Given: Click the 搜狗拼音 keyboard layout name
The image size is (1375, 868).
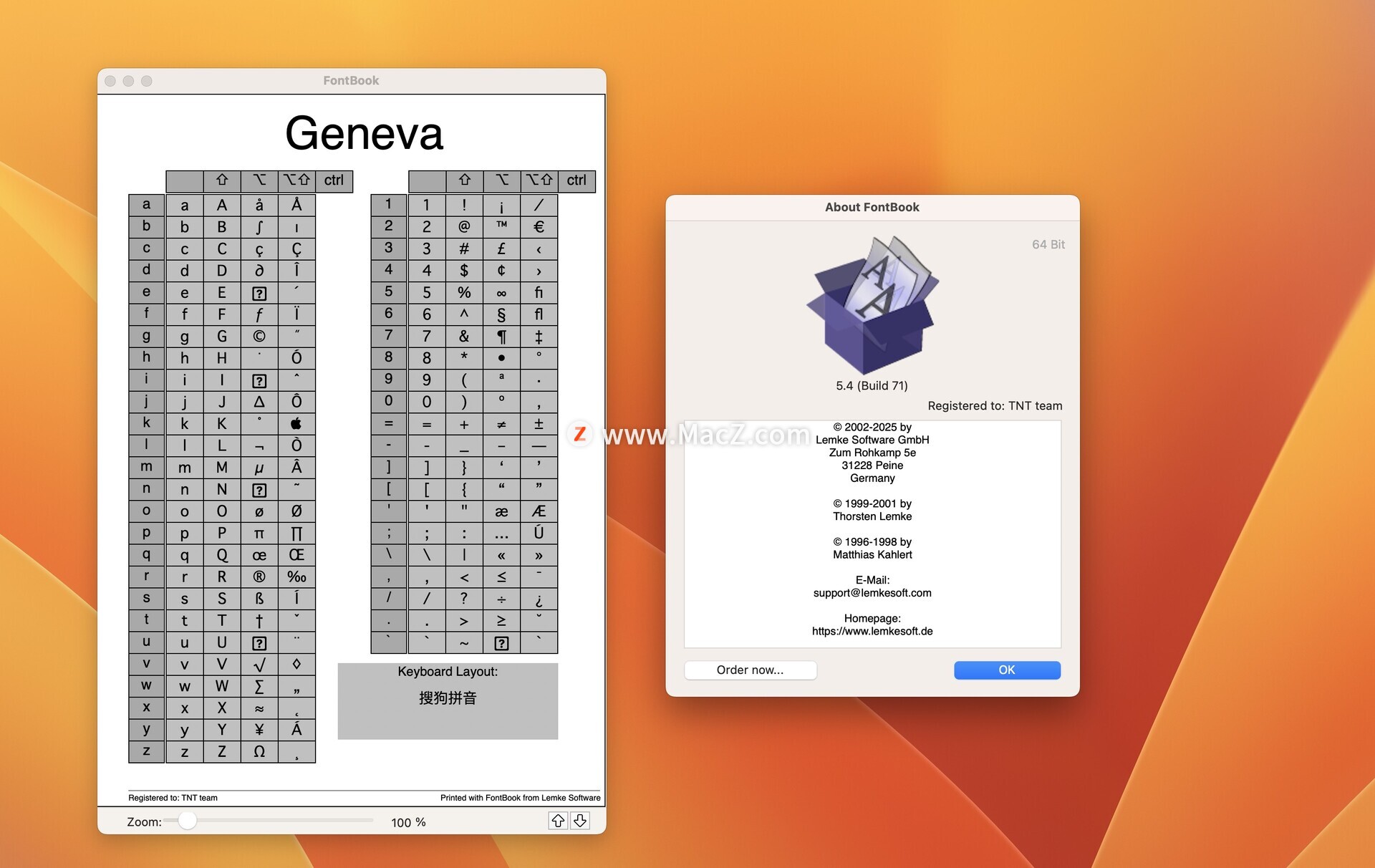Looking at the screenshot, I should pyautogui.click(x=448, y=698).
